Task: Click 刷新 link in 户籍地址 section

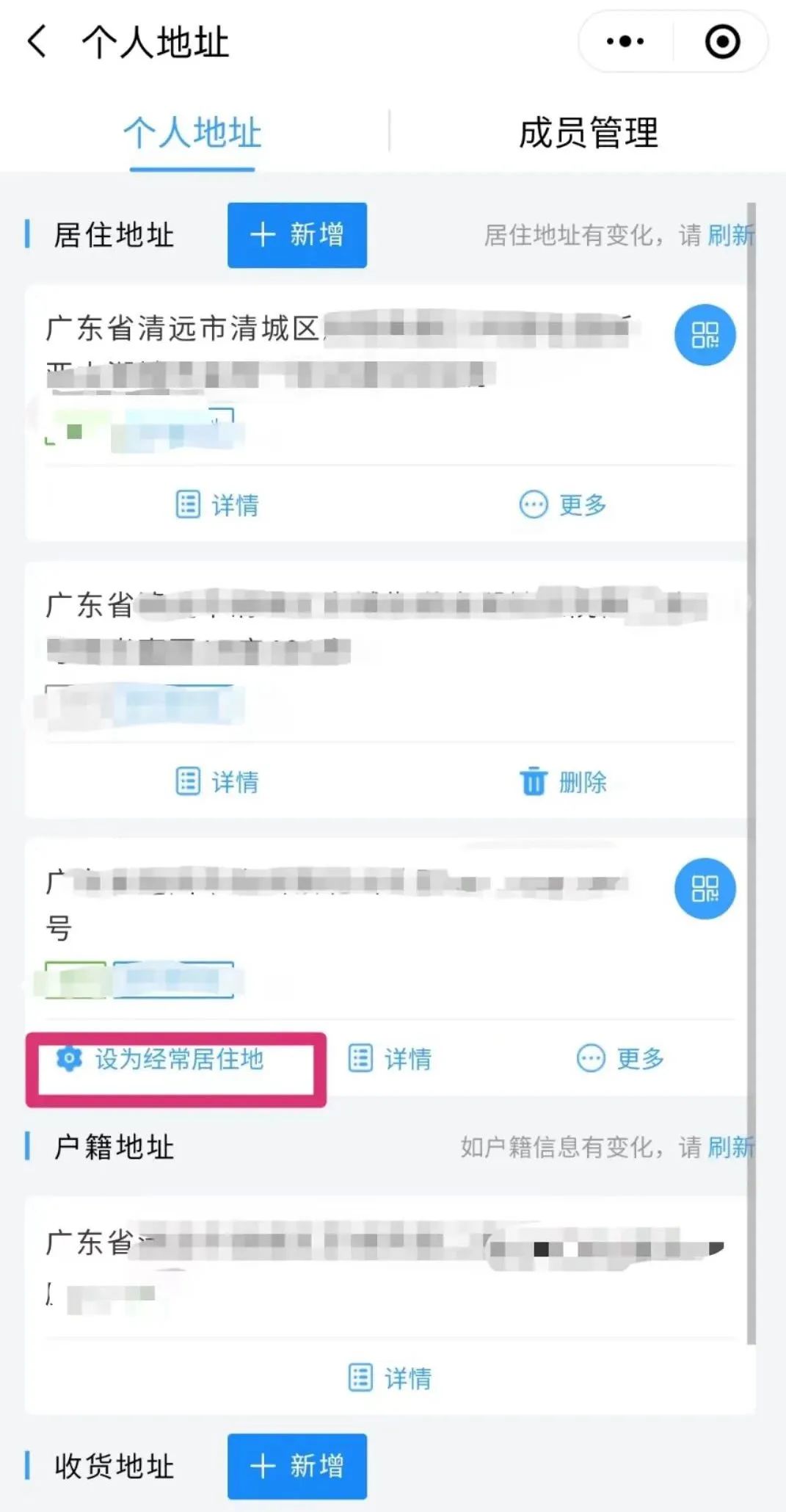Action: point(732,1146)
